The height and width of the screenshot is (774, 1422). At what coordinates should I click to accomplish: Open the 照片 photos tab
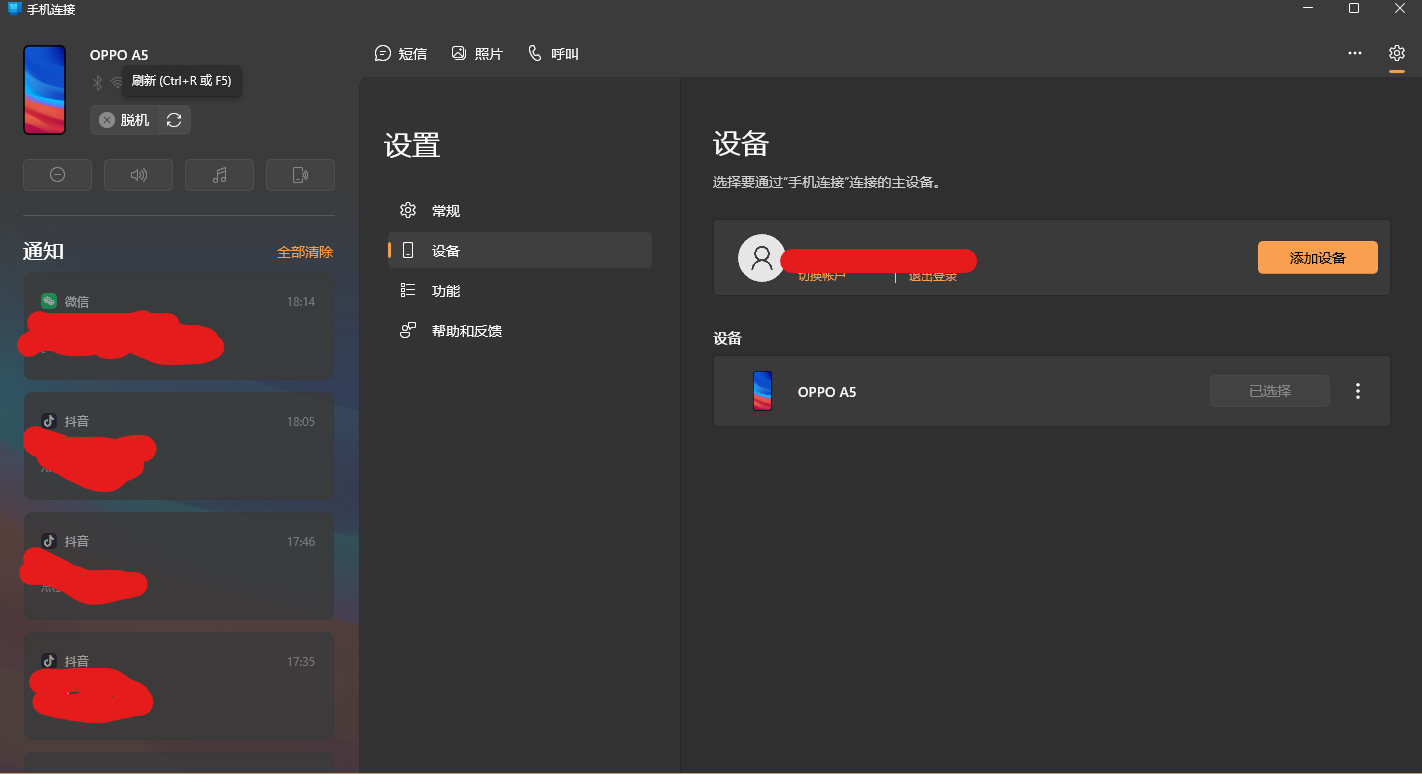click(x=477, y=53)
